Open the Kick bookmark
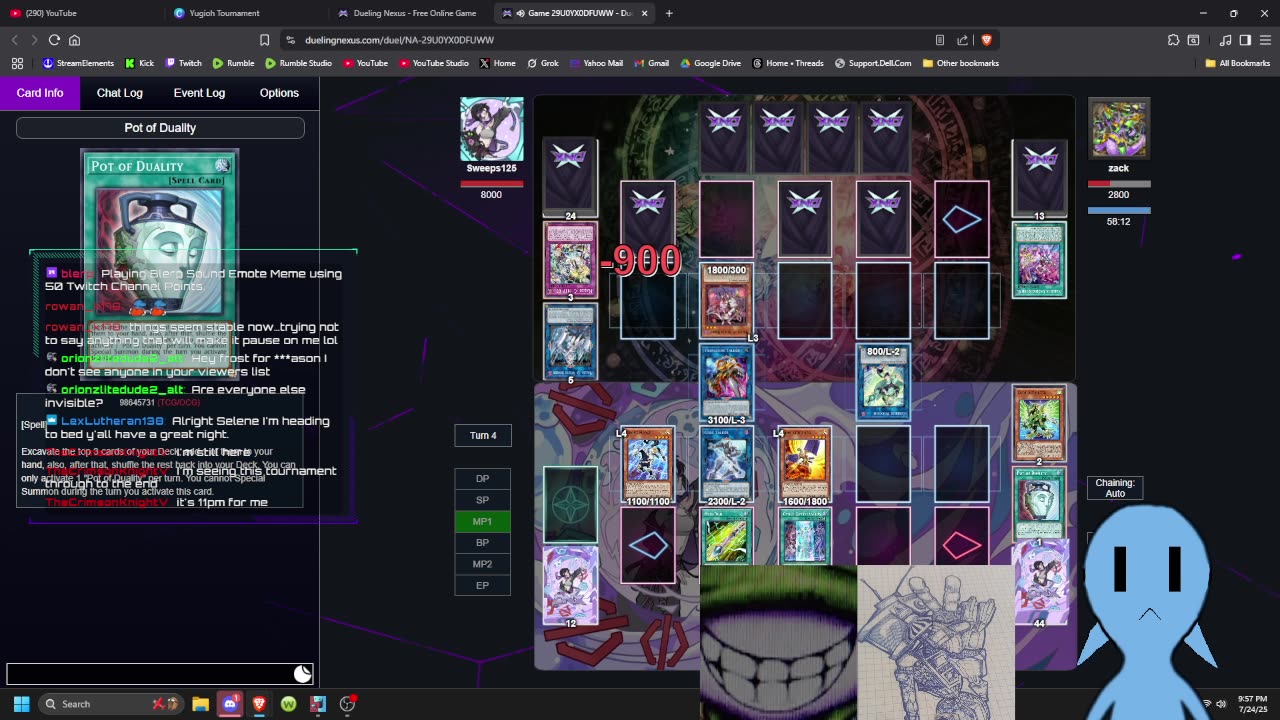Viewport: 1280px width, 720px height. point(140,63)
